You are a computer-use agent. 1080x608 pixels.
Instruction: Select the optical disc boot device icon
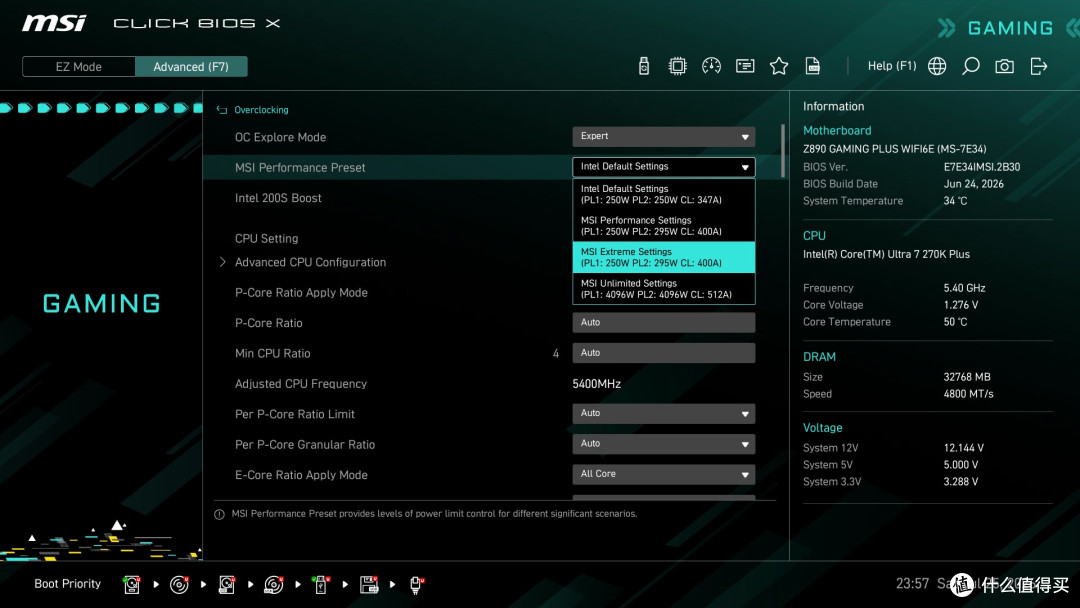coord(179,585)
